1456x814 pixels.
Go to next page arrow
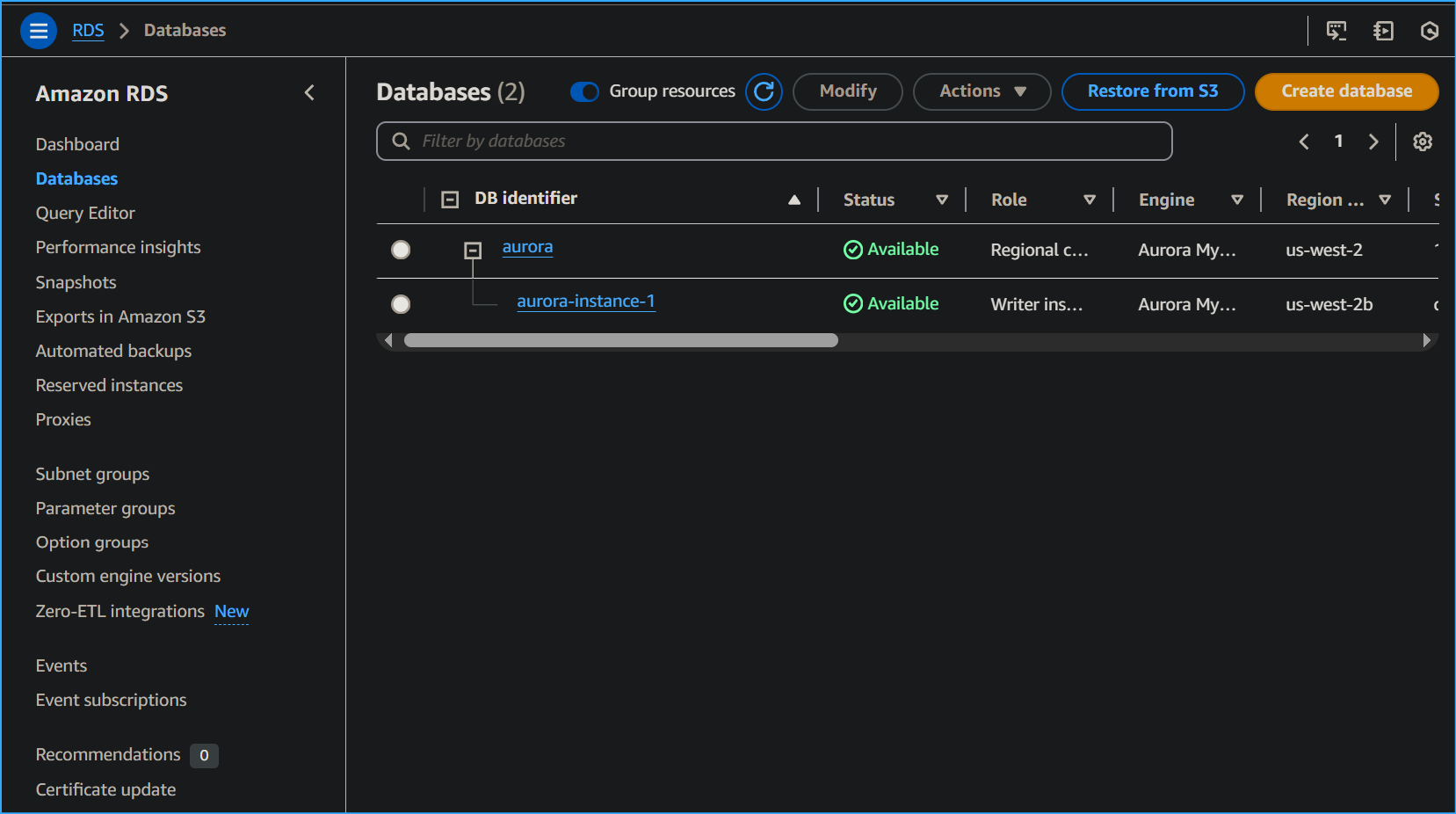(x=1373, y=142)
